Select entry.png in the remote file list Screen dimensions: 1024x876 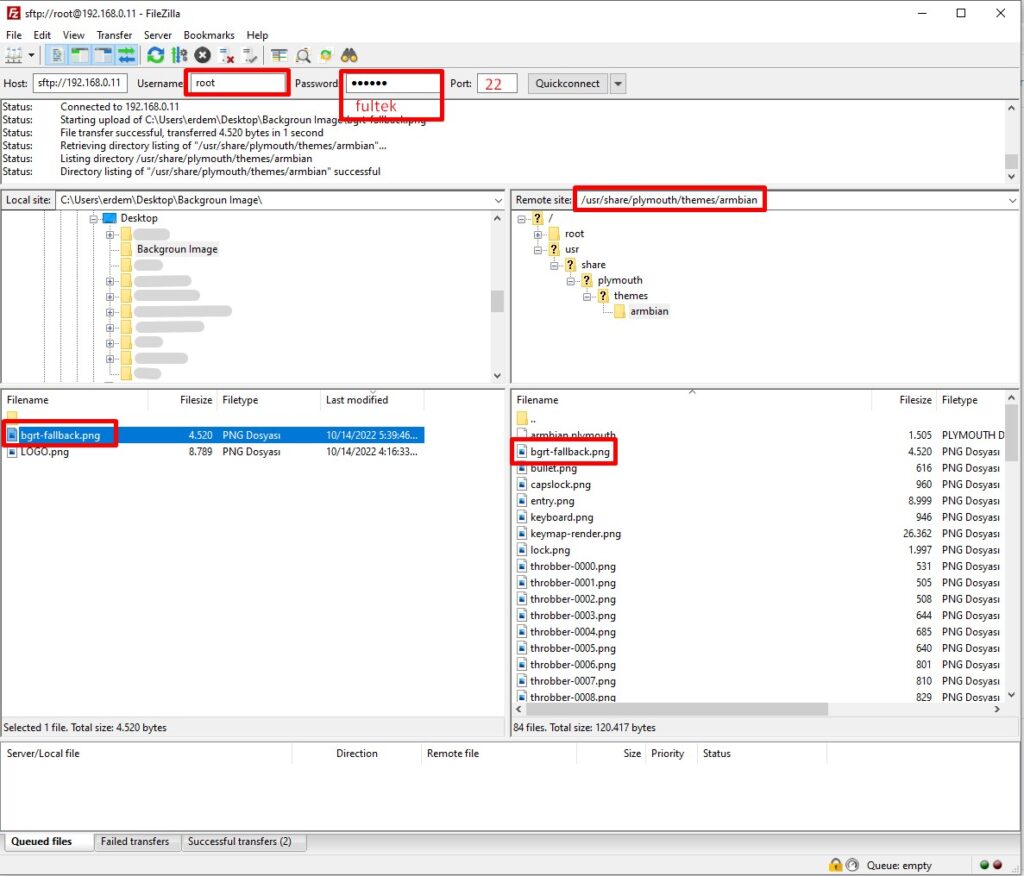552,501
